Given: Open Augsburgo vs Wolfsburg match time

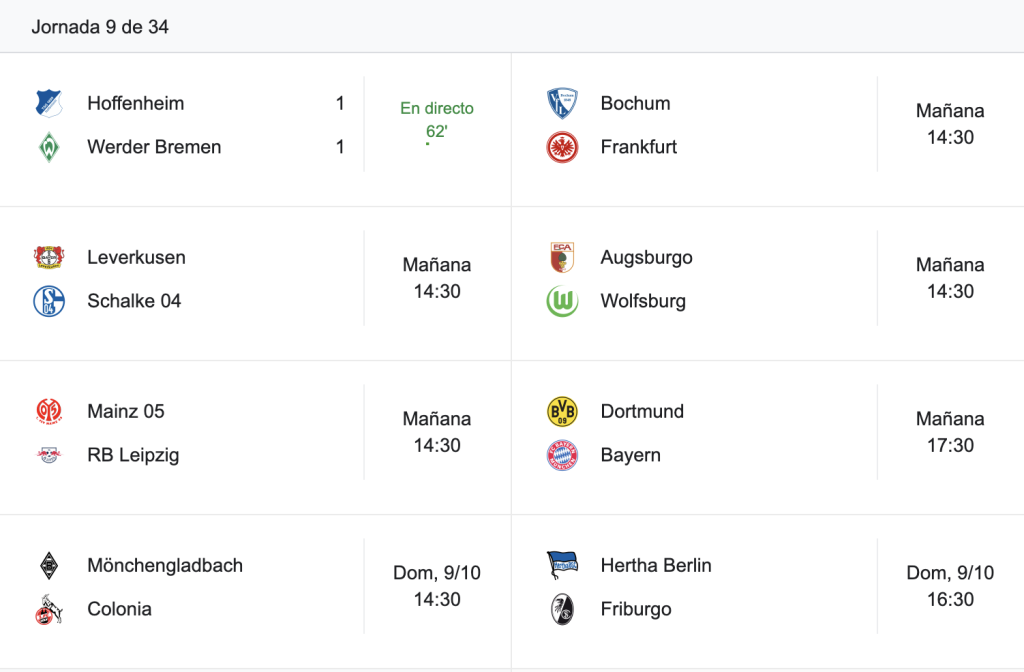Looking at the screenshot, I should click(x=950, y=278).
